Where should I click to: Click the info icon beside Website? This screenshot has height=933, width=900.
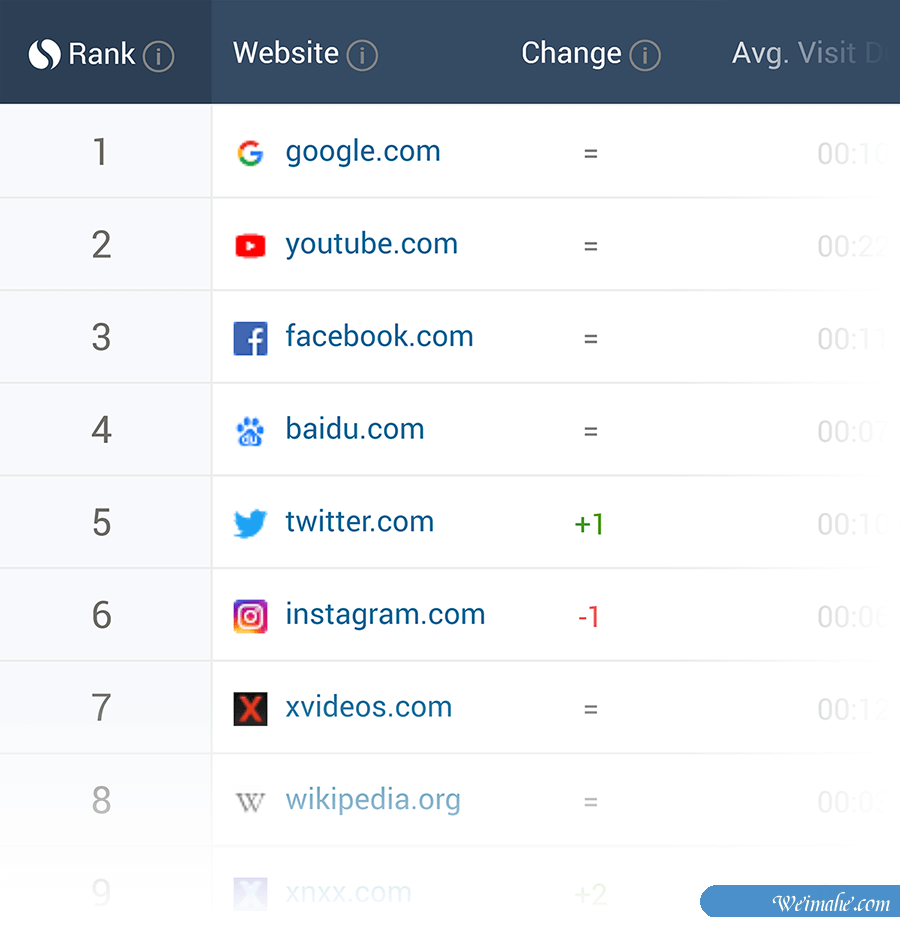(x=362, y=56)
